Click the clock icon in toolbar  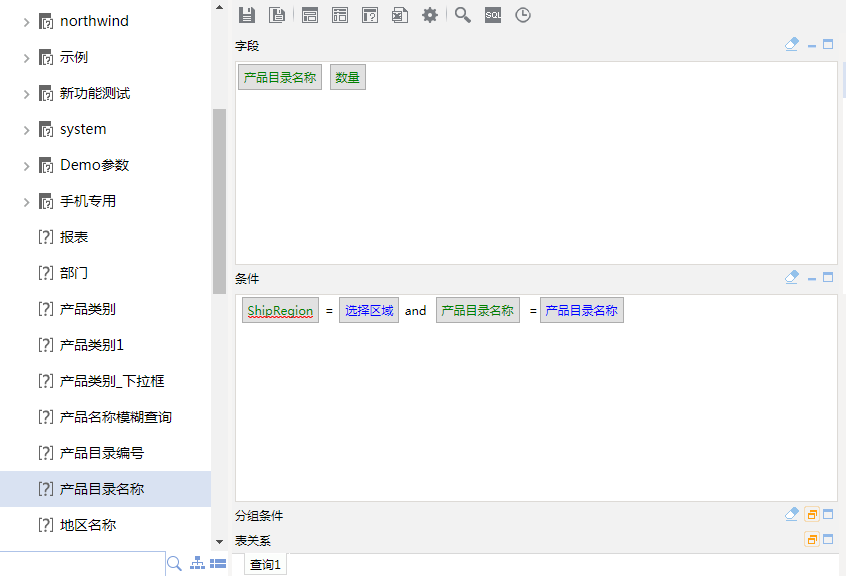tap(523, 15)
